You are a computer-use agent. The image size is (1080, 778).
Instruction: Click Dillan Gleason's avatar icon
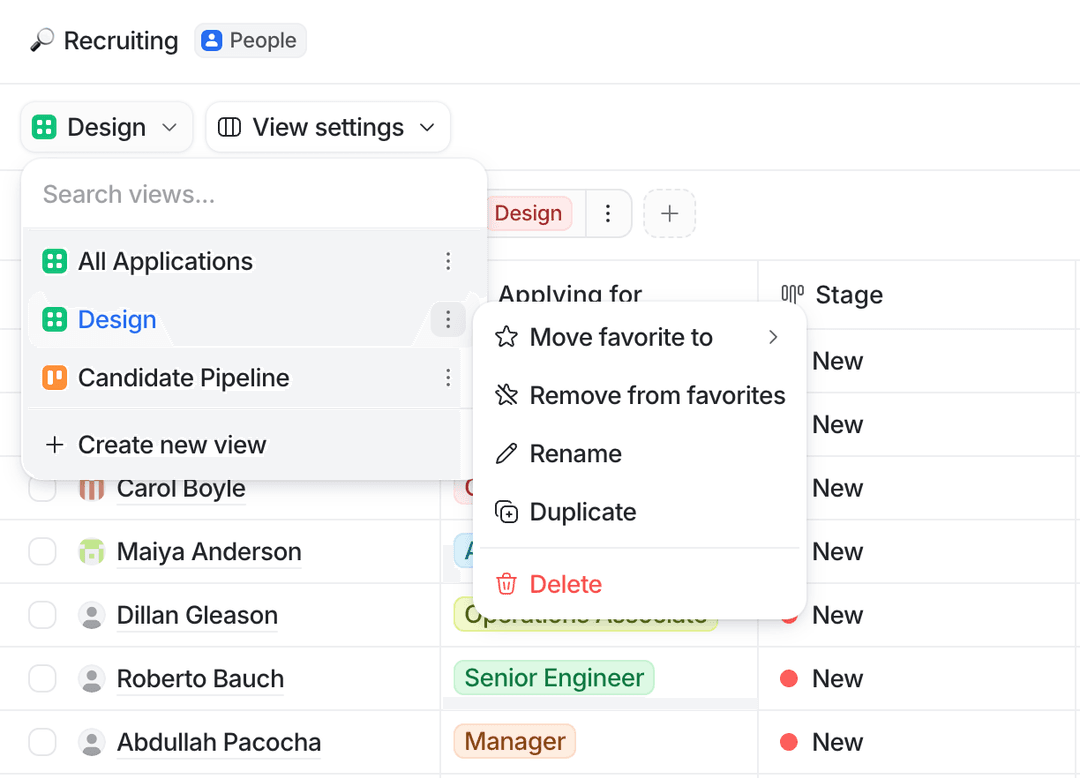tap(92, 615)
